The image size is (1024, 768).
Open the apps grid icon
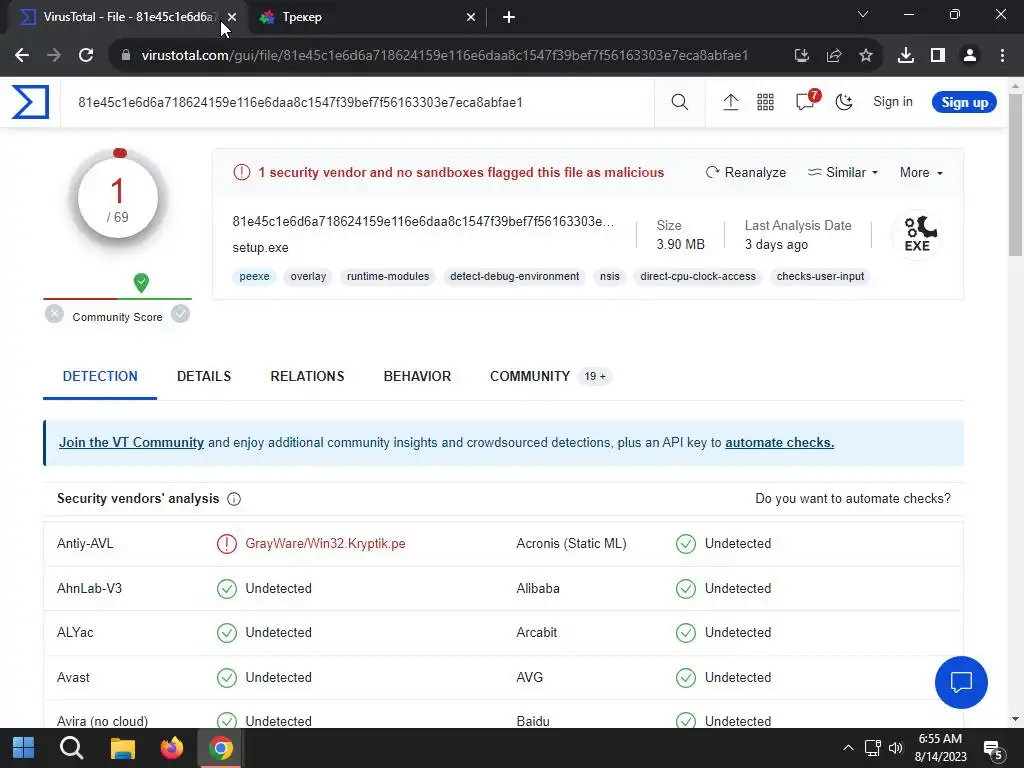coord(765,102)
